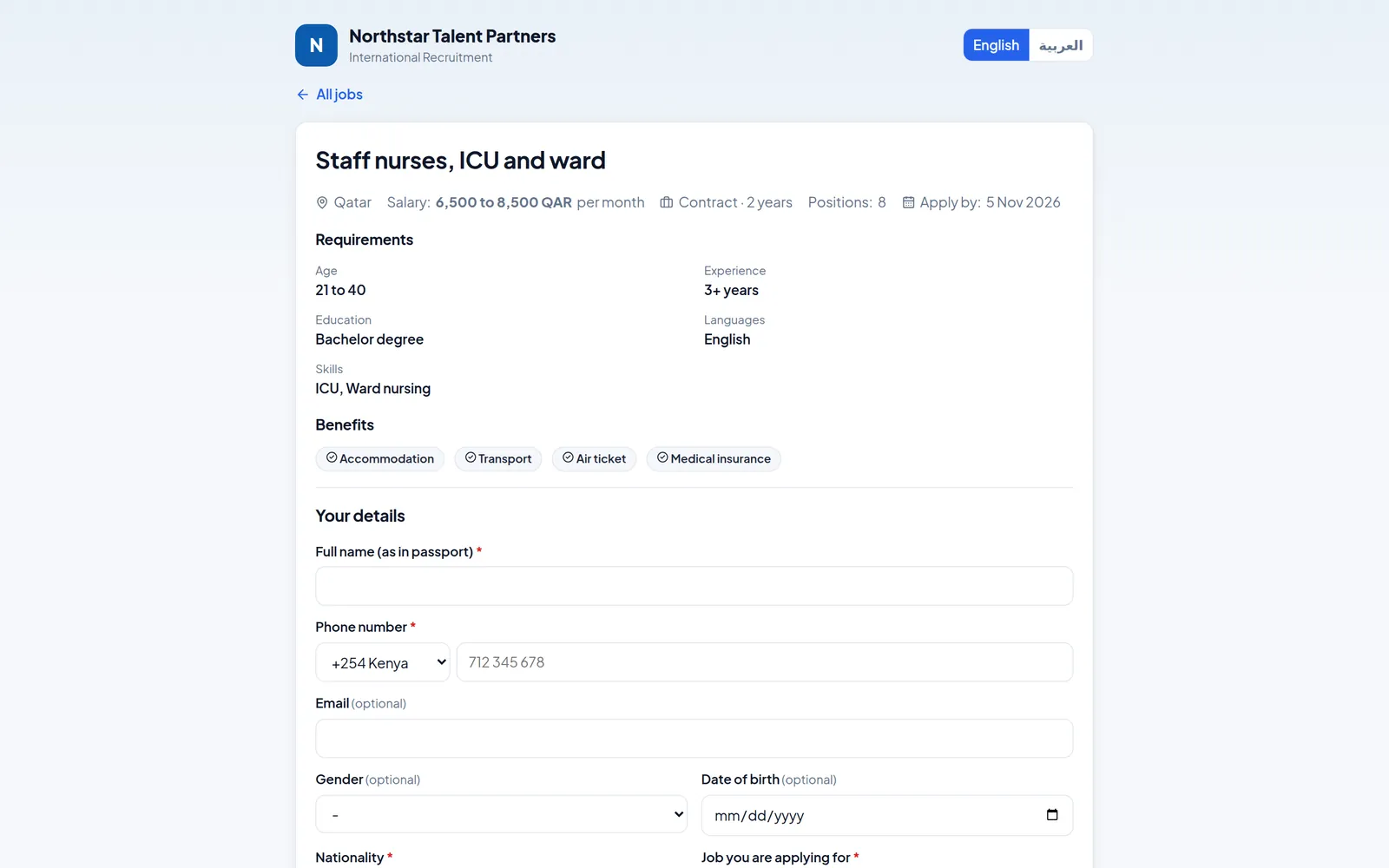This screenshot has height=868, width=1389.
Task: Click the briefcase icon beside Contract
Action: pyautogui.click(x=667, y=202)
